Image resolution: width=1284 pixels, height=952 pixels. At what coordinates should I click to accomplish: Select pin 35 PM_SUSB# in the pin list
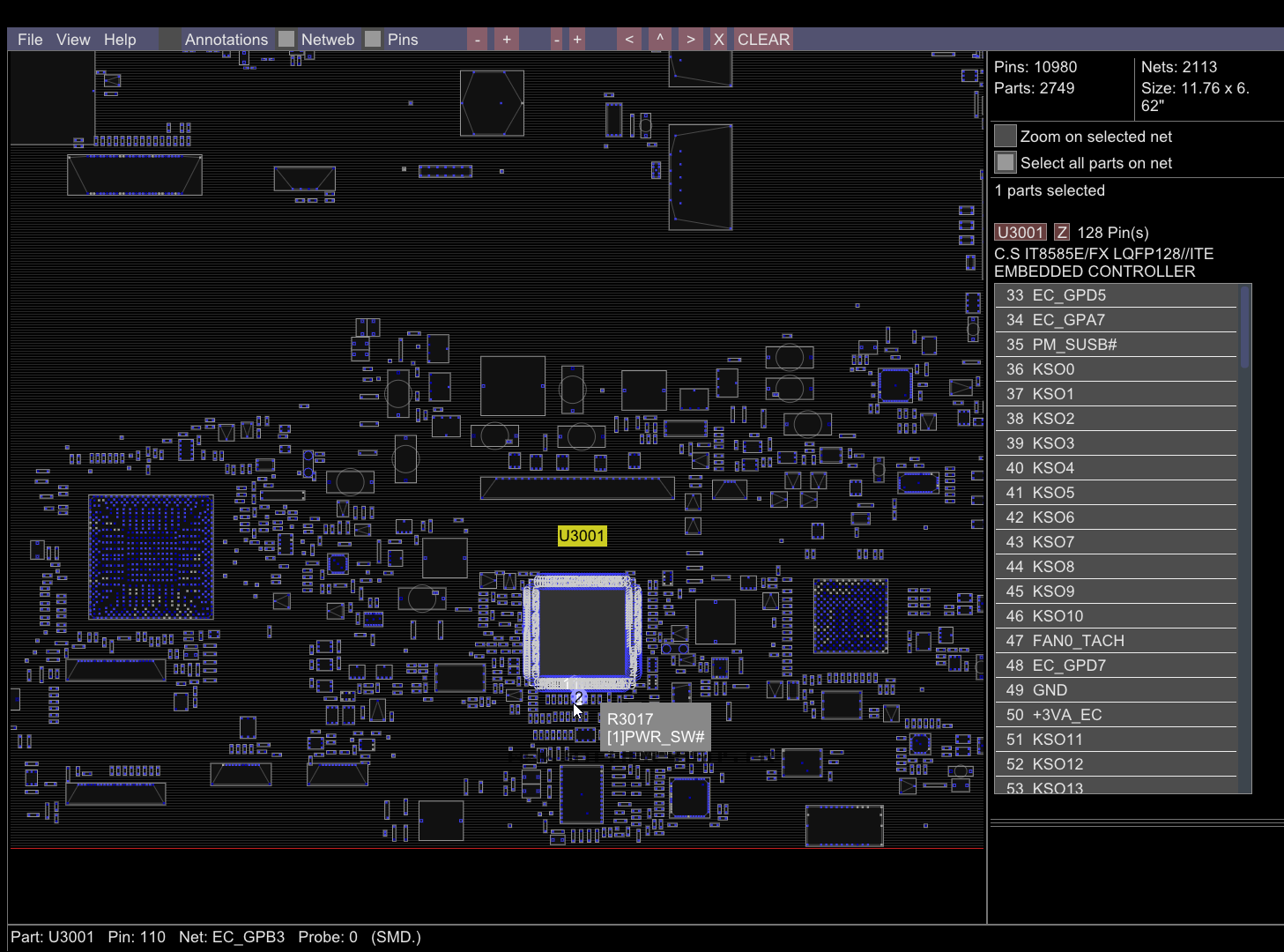(x=1116, y=345)
